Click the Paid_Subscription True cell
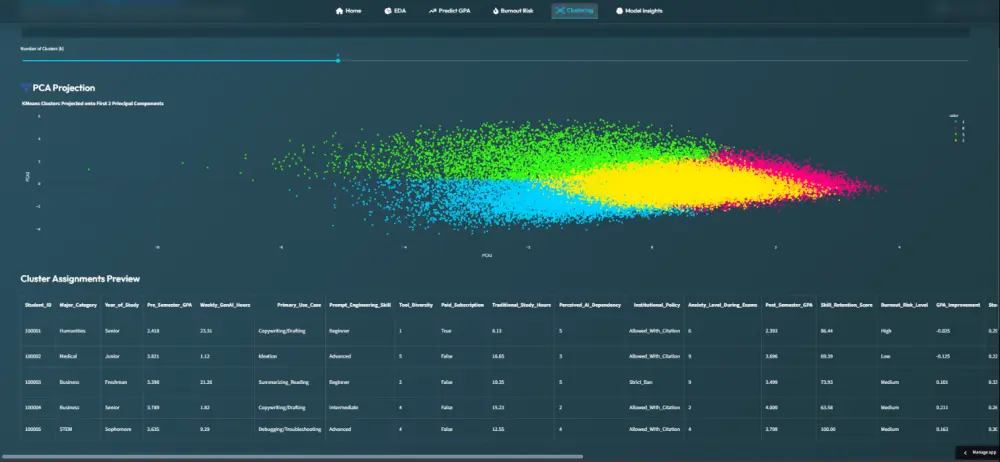This screenshot has width=1000, height=462. pyautogui.click(x=446, y=331)
